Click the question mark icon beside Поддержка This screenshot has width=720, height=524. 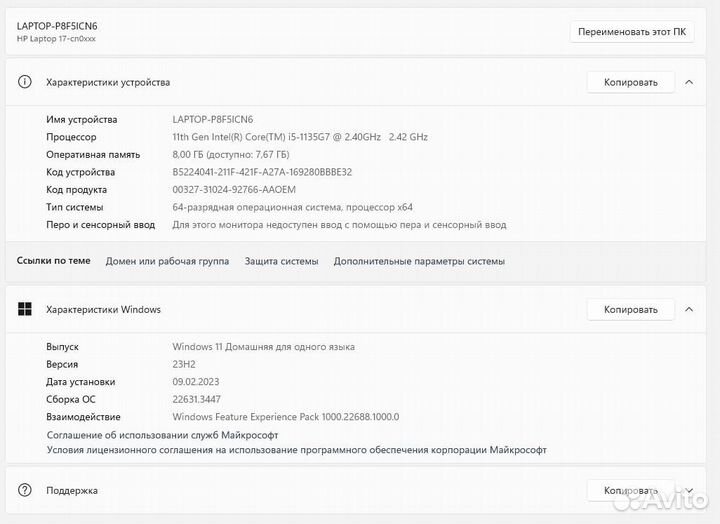pos(25,490)
